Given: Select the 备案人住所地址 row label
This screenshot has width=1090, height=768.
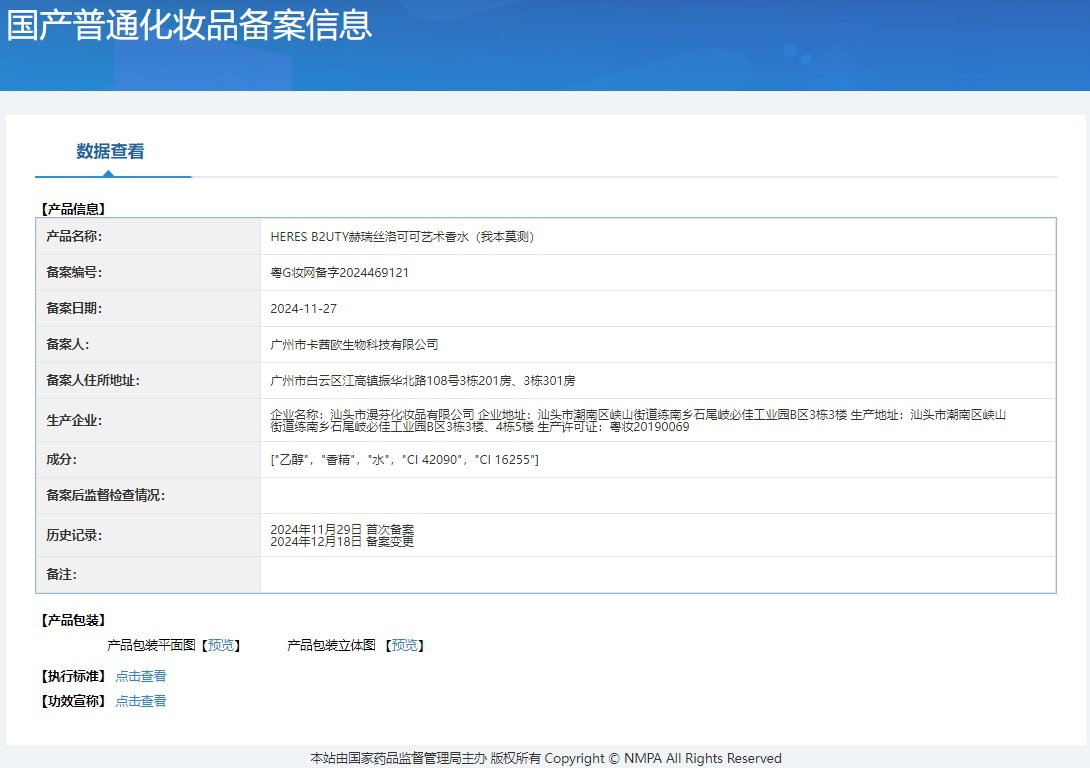Looking at the screenshot, I should click(92, 380).
